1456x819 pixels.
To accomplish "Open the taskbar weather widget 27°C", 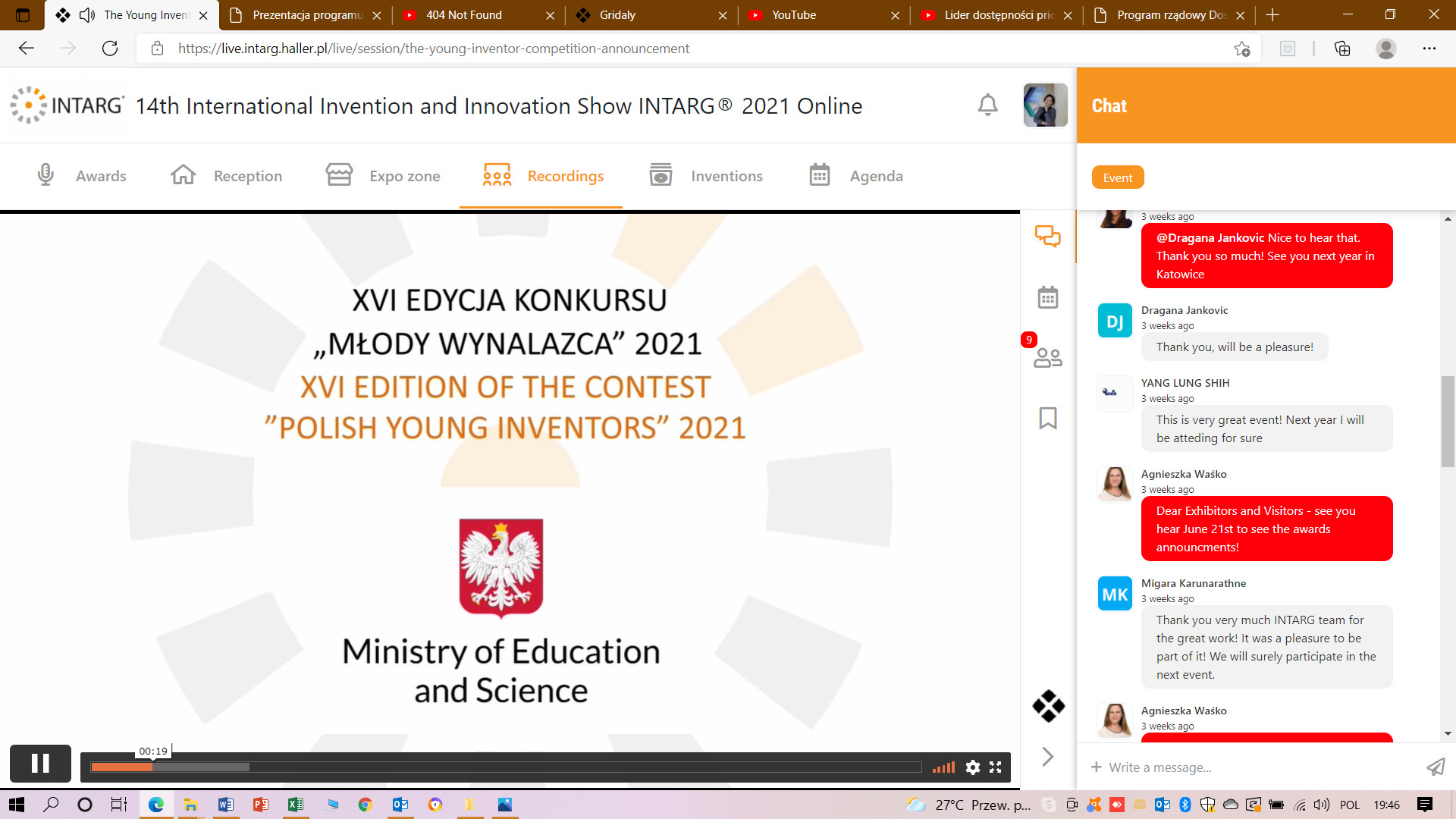I will coord(968,805).
